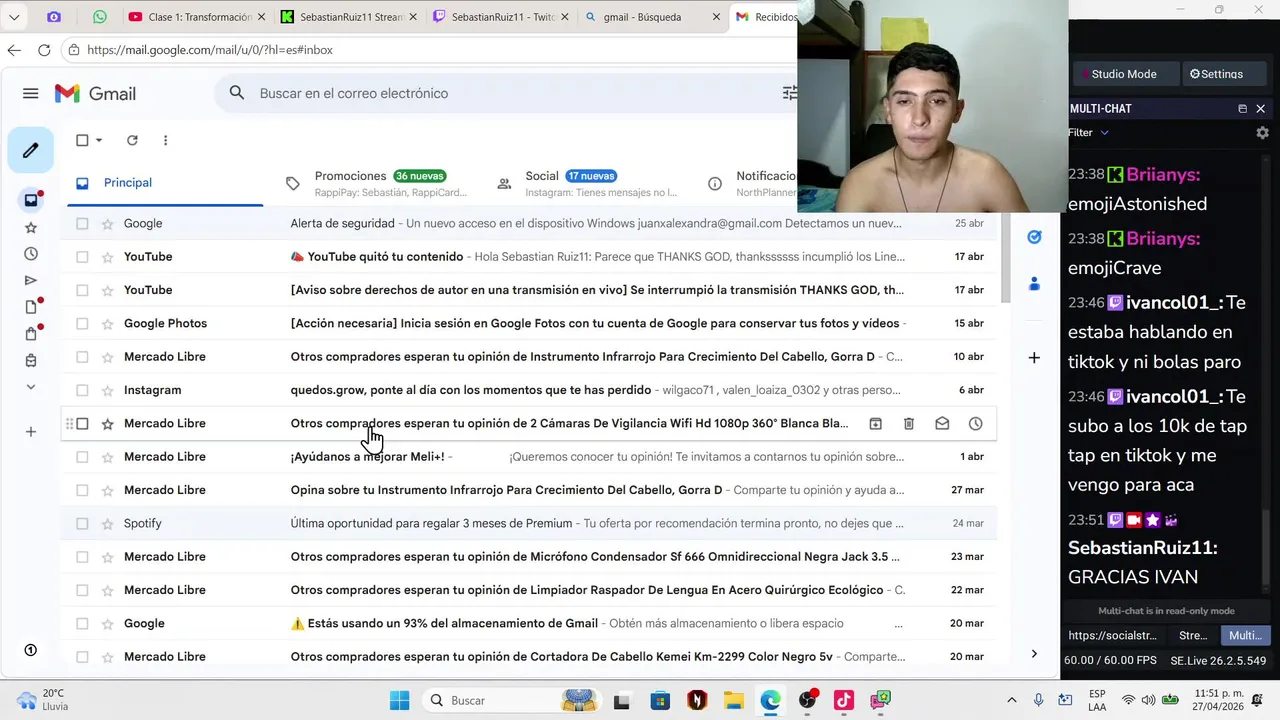
Task: Tick the select-all checkbox above inbox
Action: point(83,140)
